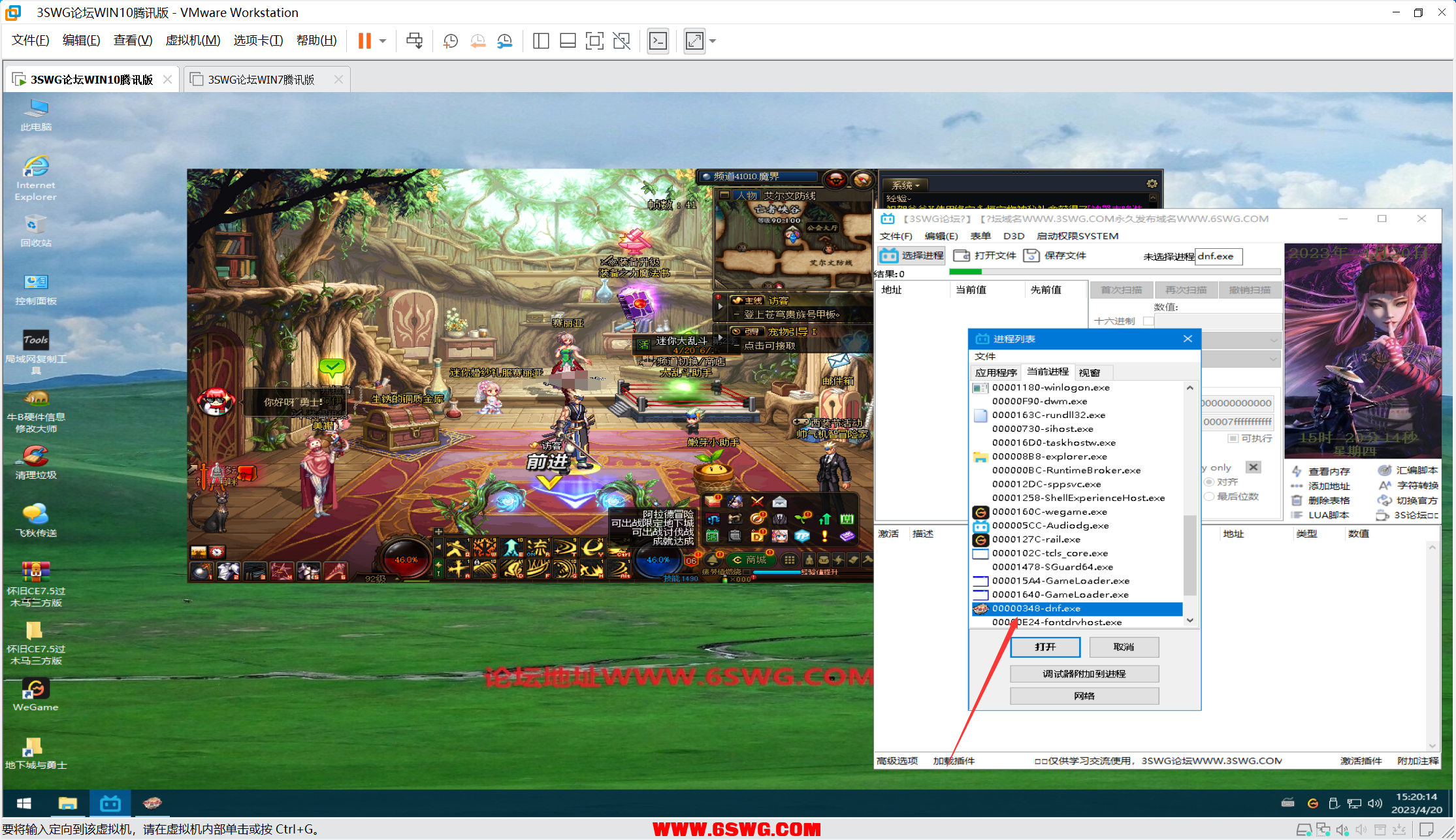Screen dimensions: 1456x840
Task: Click 调试器附加到进程 button
Action: [x=1084, y=673]
